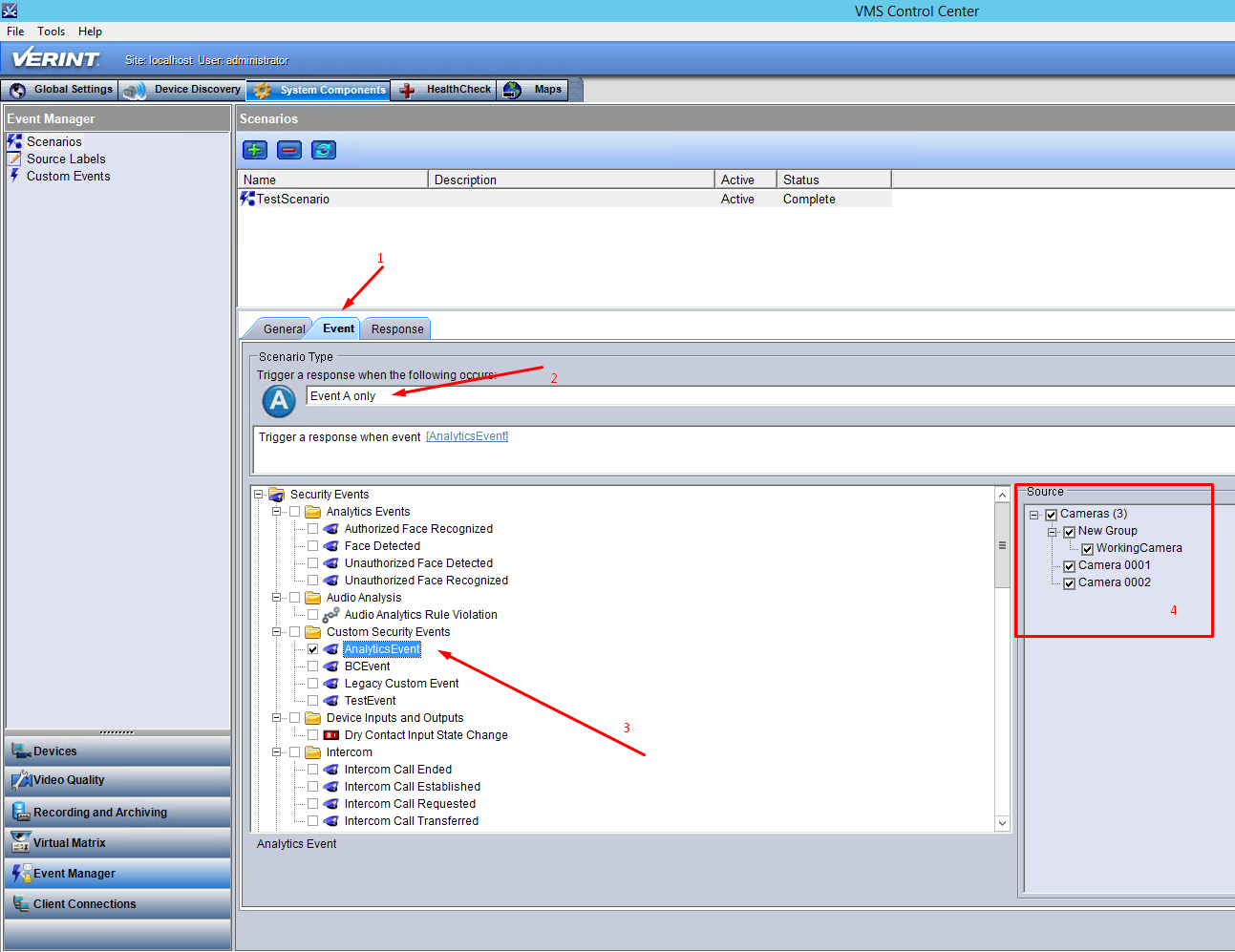Open Source Labels item
This screenshot has width=1235, height=952.
coord(66,159)
